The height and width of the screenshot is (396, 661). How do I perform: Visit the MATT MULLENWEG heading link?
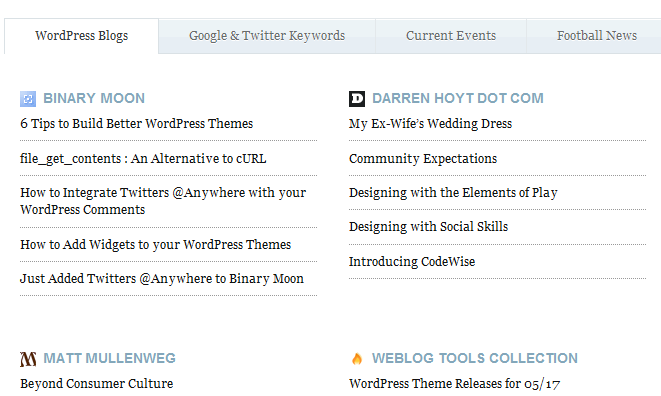tap(109, 358)
